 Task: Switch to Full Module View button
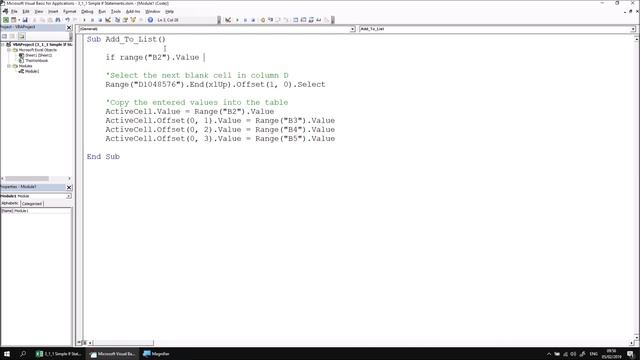[x=84, y=343]
